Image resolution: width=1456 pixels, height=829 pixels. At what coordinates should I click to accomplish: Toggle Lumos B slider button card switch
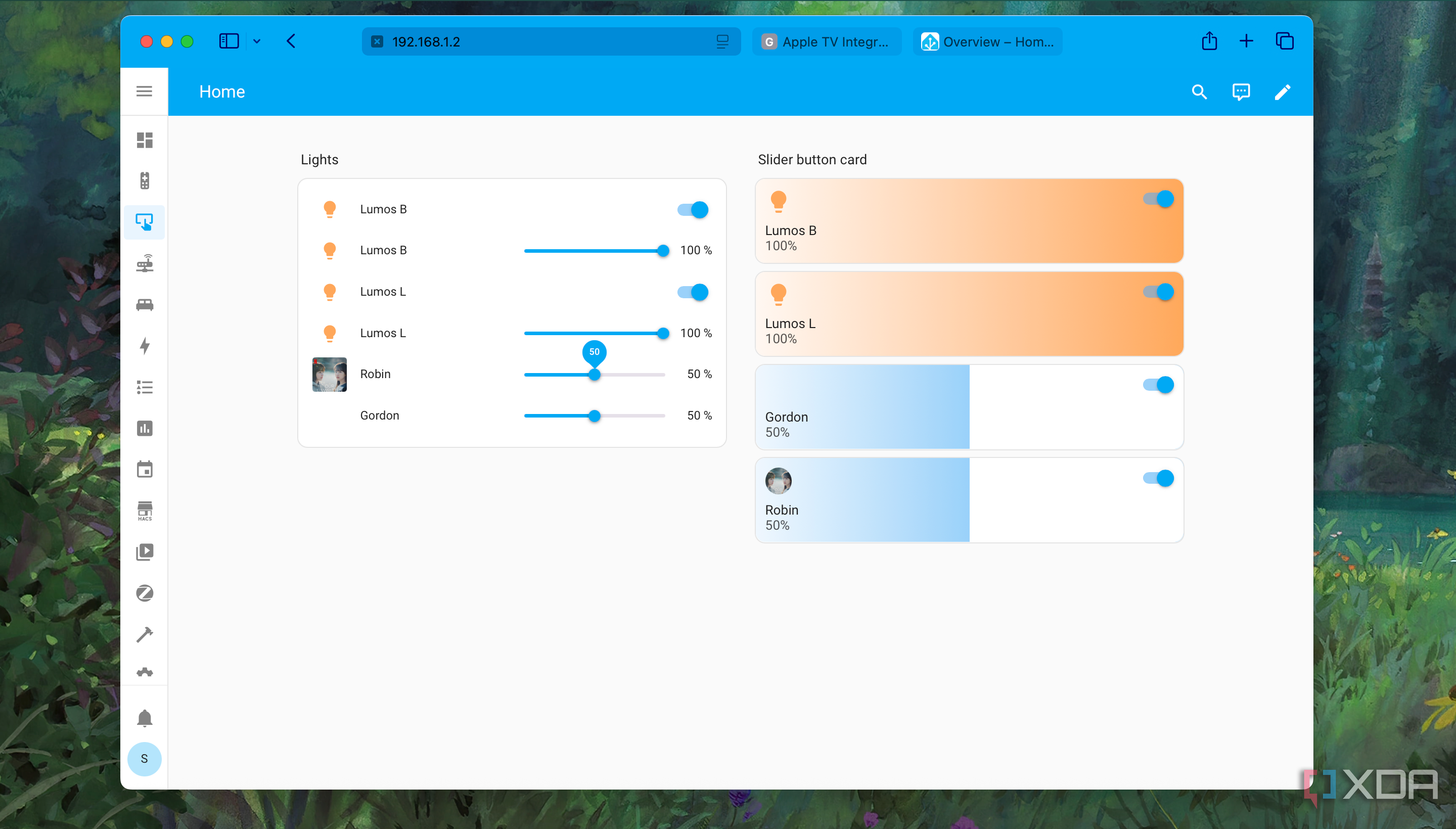(1158, 199)
